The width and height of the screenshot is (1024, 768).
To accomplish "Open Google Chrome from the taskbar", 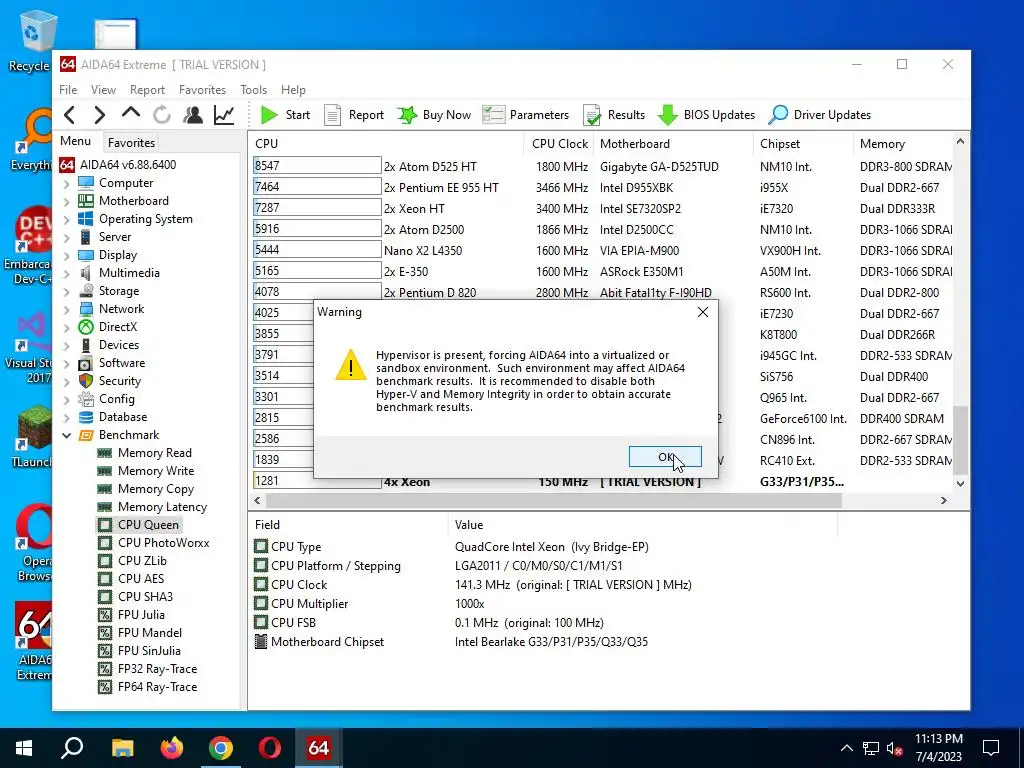I will point(221,748).
